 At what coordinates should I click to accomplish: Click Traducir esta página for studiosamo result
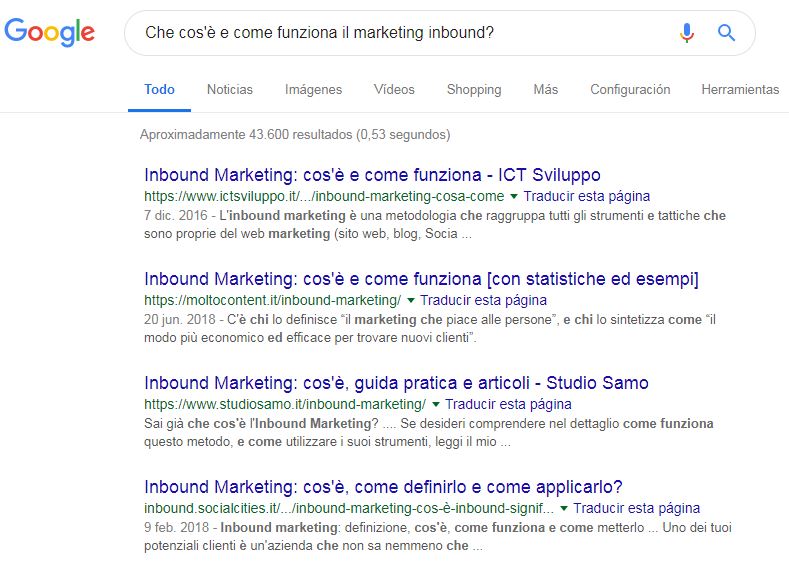click(508, 404)
